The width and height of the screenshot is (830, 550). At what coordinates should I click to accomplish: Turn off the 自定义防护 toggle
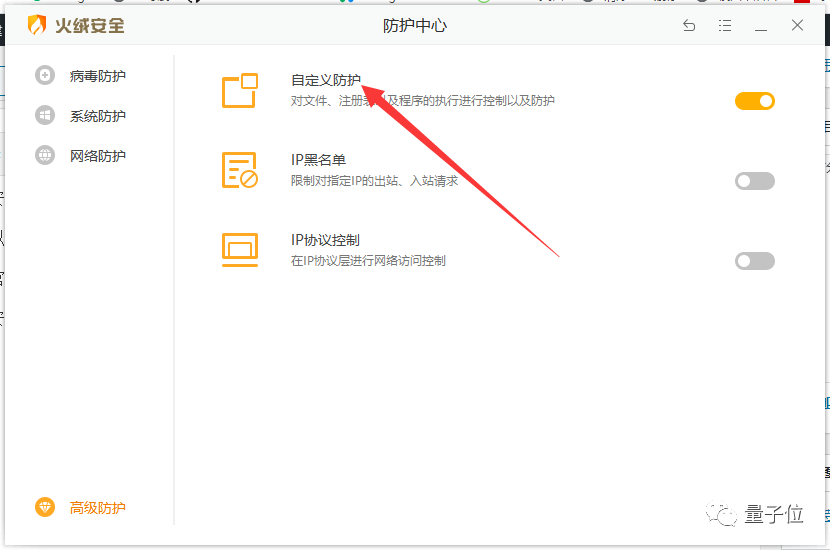[x=754, y=101]
